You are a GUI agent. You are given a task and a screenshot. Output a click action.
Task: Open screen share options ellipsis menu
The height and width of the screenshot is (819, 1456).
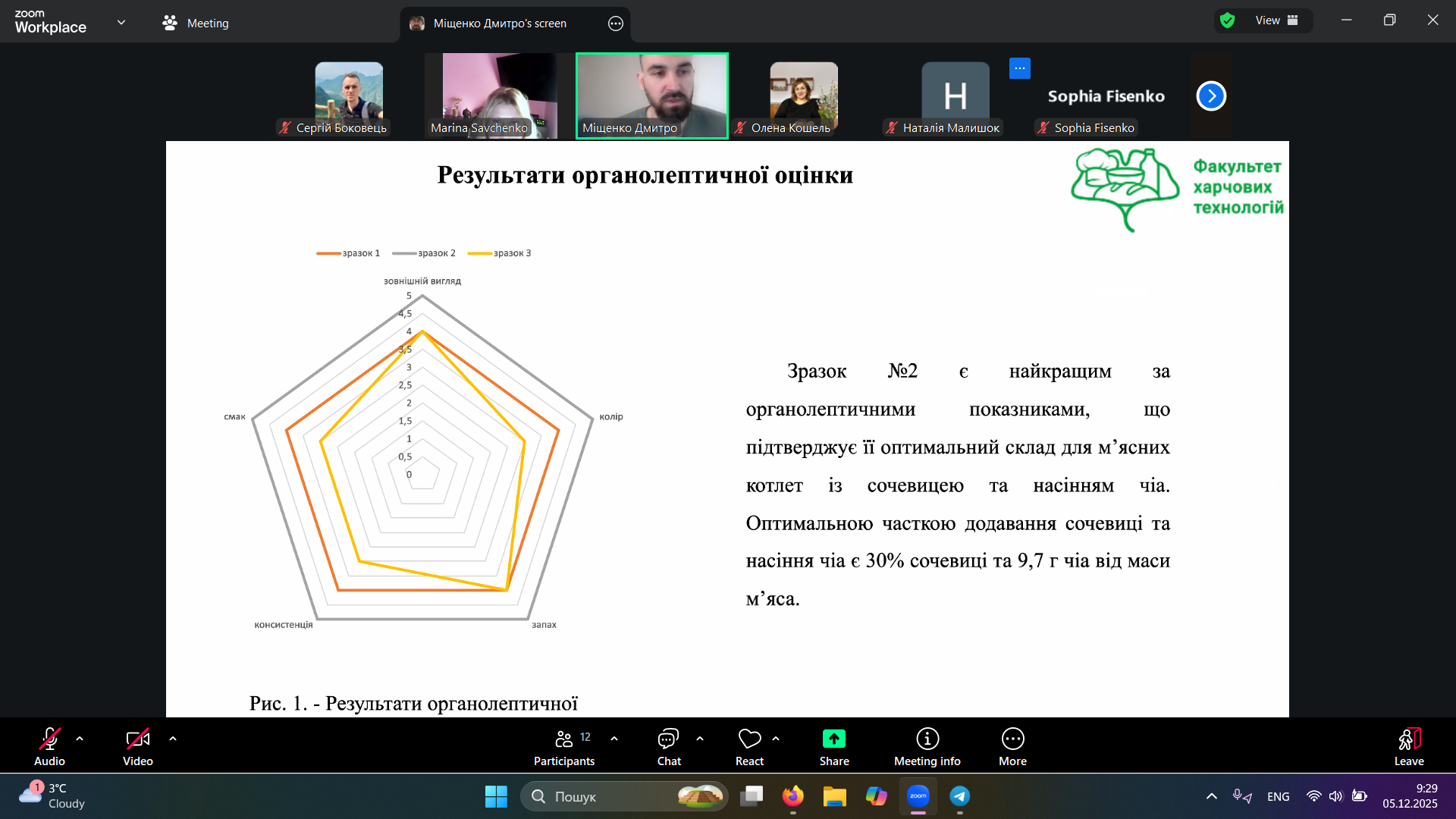[615, 24]
